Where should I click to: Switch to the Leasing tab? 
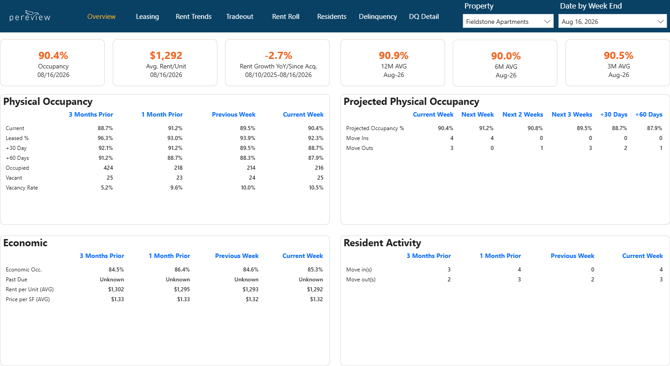(x=147, y=17)
